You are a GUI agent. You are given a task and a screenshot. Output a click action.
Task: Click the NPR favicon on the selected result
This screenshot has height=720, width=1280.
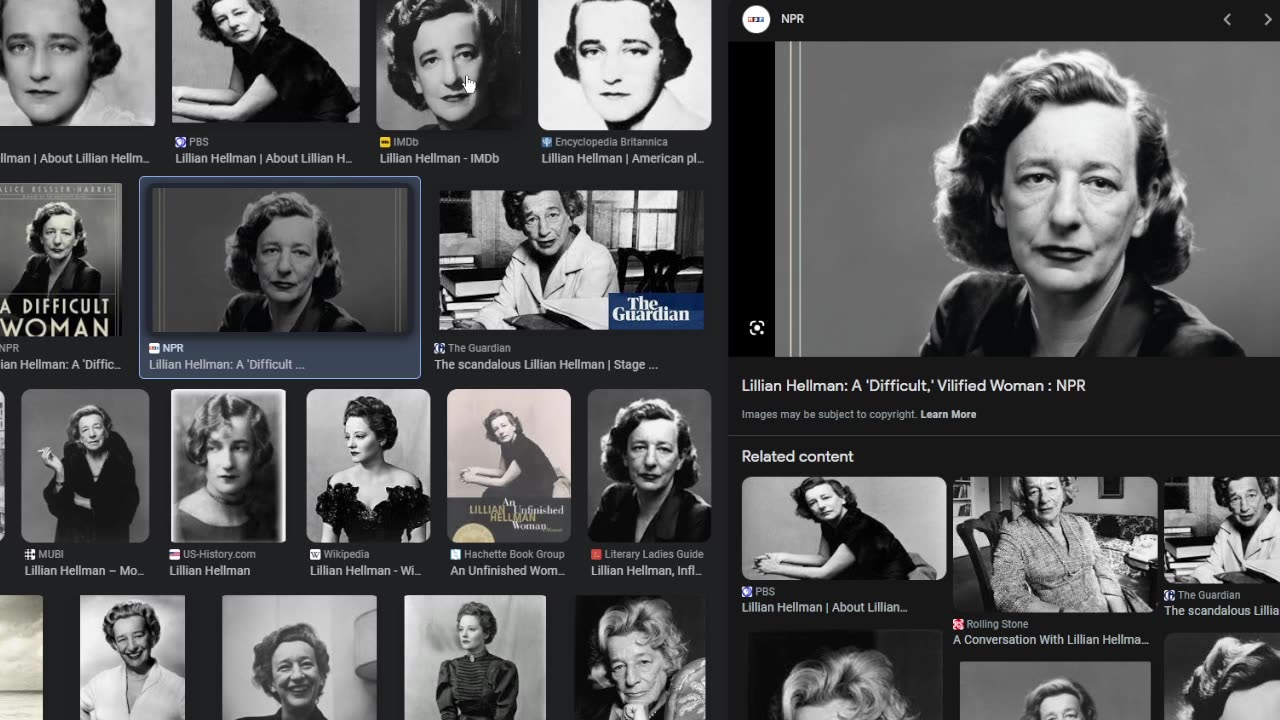tap(154, 348)
